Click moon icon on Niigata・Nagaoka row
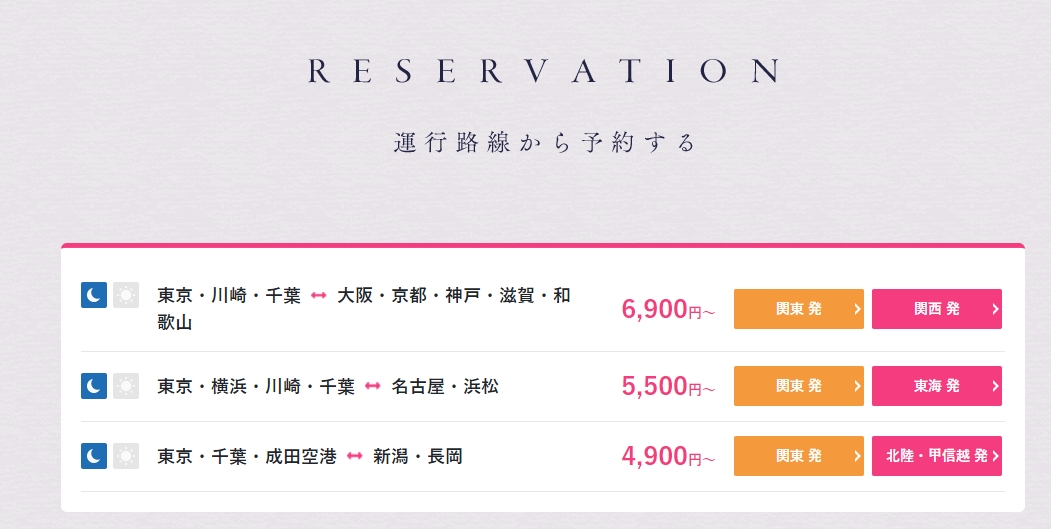Viewport: 1051px width, 529px height. click(x=94, y=456)
